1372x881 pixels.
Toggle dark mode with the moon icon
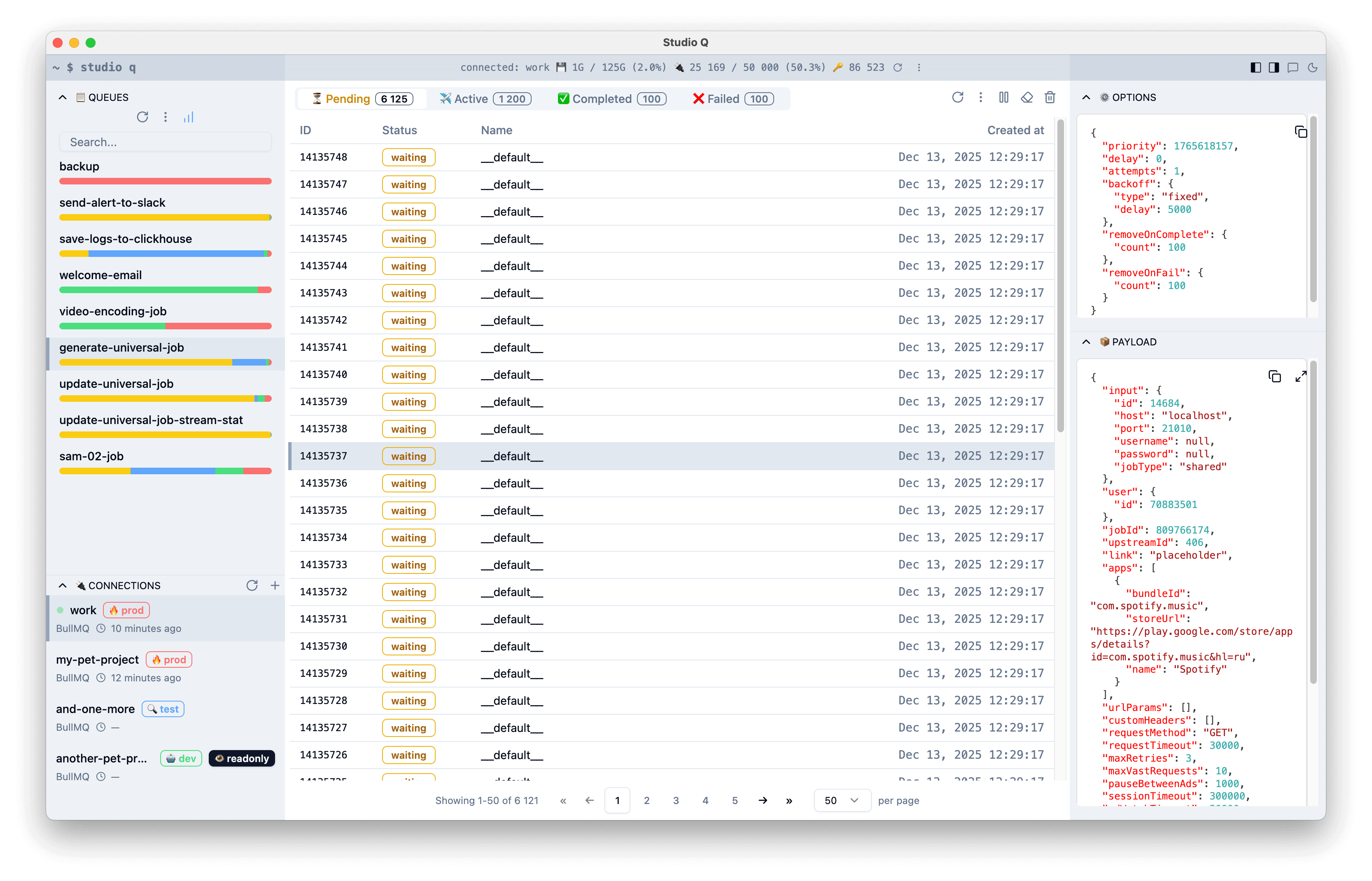coord(1313,67)
